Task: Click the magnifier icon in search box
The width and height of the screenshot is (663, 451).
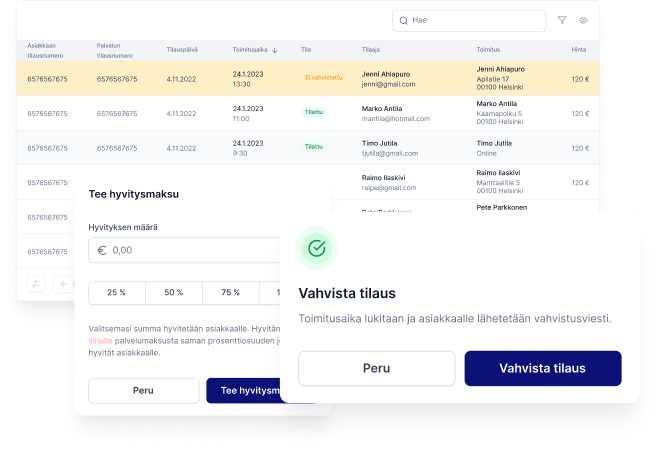Action: click(x=403, y=20)
